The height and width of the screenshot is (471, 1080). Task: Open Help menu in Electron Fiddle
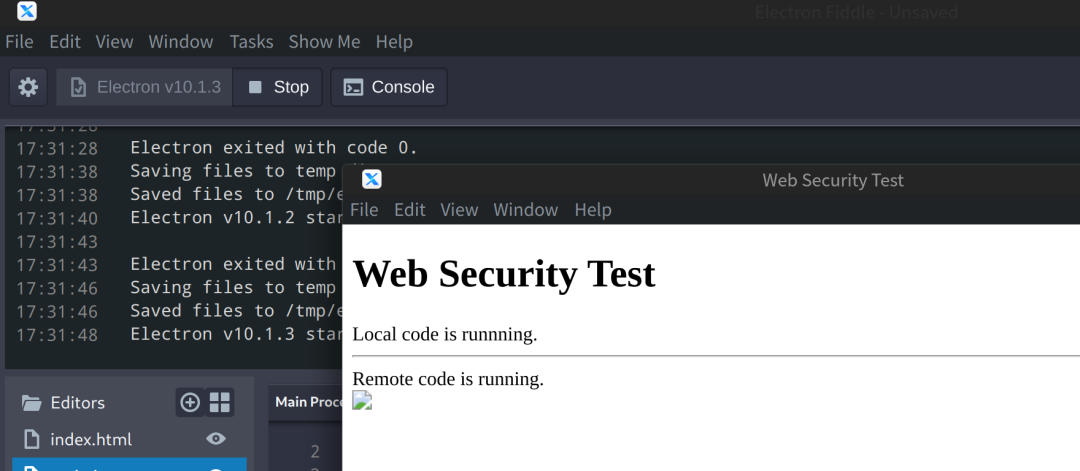point(394,42)
